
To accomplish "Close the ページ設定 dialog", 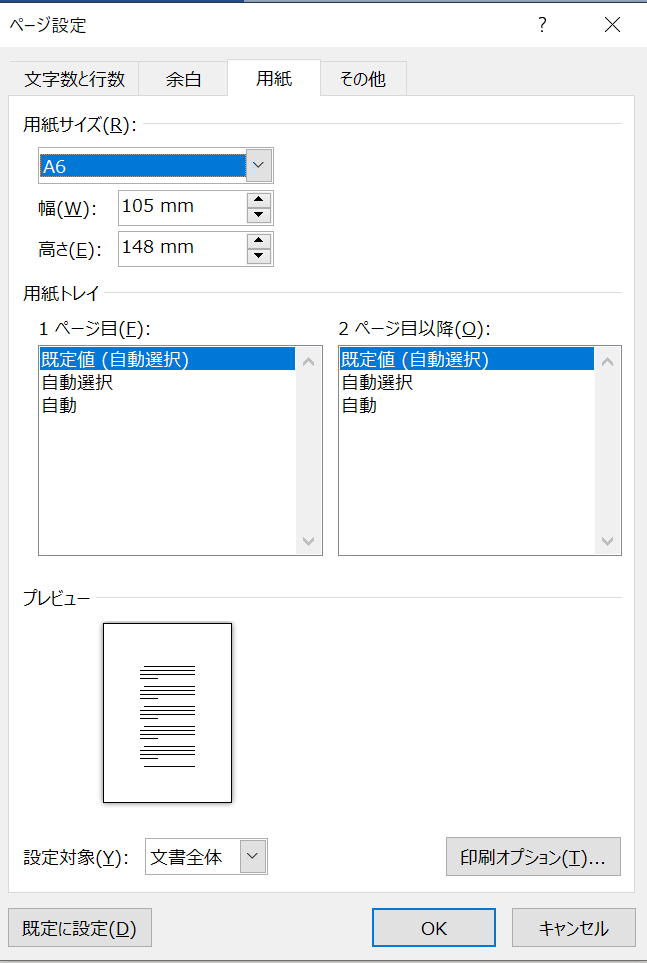I will [x=612, y=25].
